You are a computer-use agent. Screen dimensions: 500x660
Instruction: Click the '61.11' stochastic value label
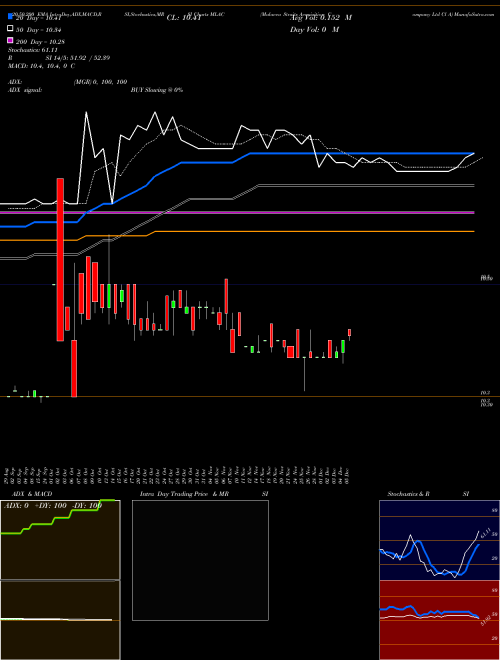pyautogui.click(x=485, y=533)
